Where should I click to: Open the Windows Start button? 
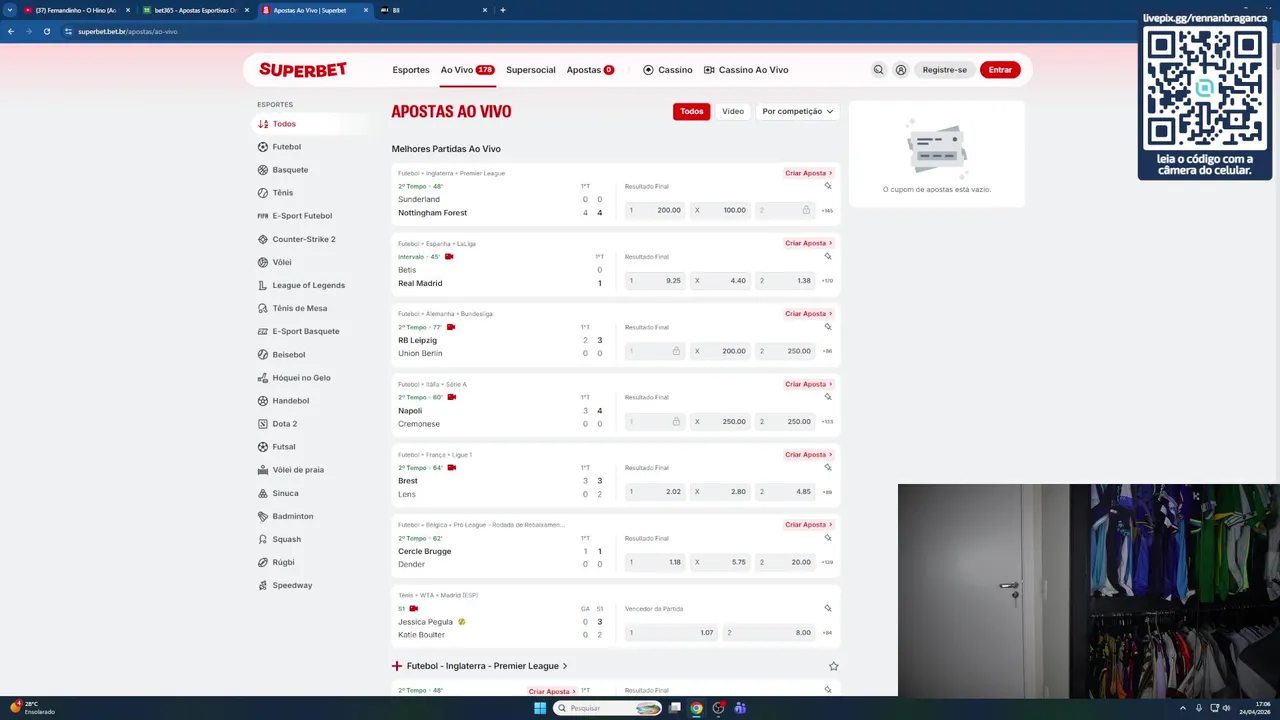tap(540, 708)
